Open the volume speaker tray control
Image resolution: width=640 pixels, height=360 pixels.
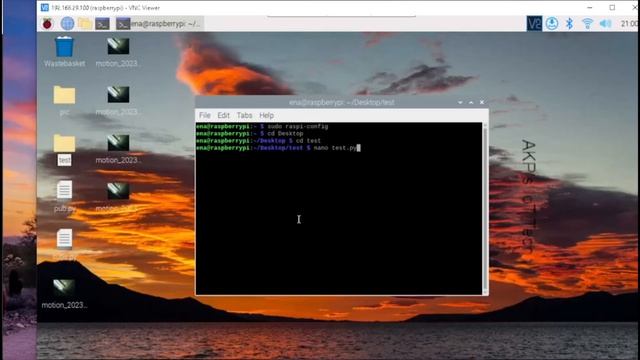[605, 24]
